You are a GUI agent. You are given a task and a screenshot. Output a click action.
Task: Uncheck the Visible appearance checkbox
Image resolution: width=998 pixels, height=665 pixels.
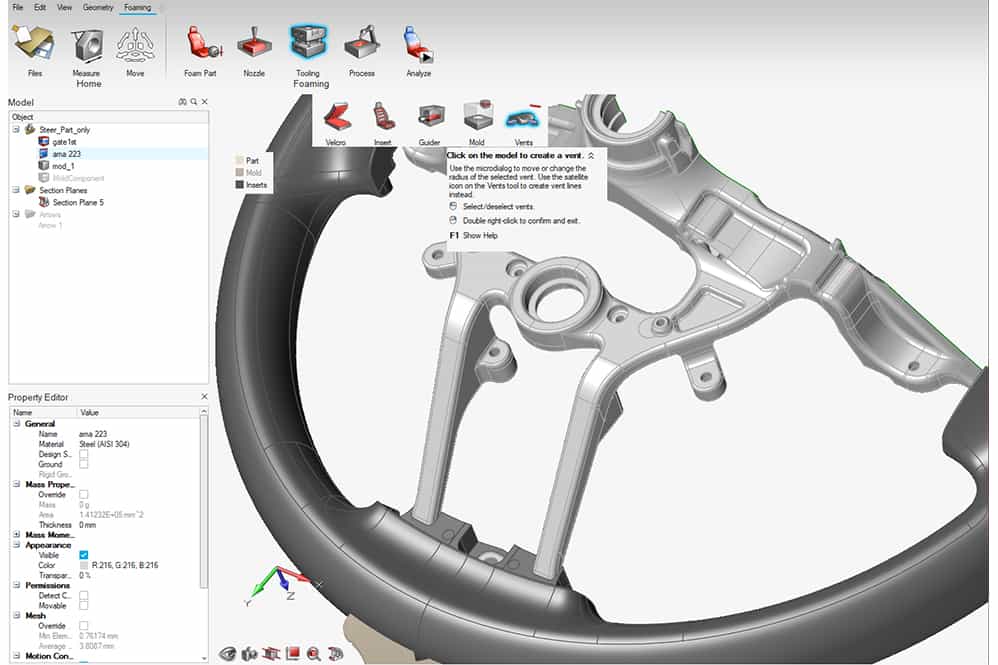point(84,555)
